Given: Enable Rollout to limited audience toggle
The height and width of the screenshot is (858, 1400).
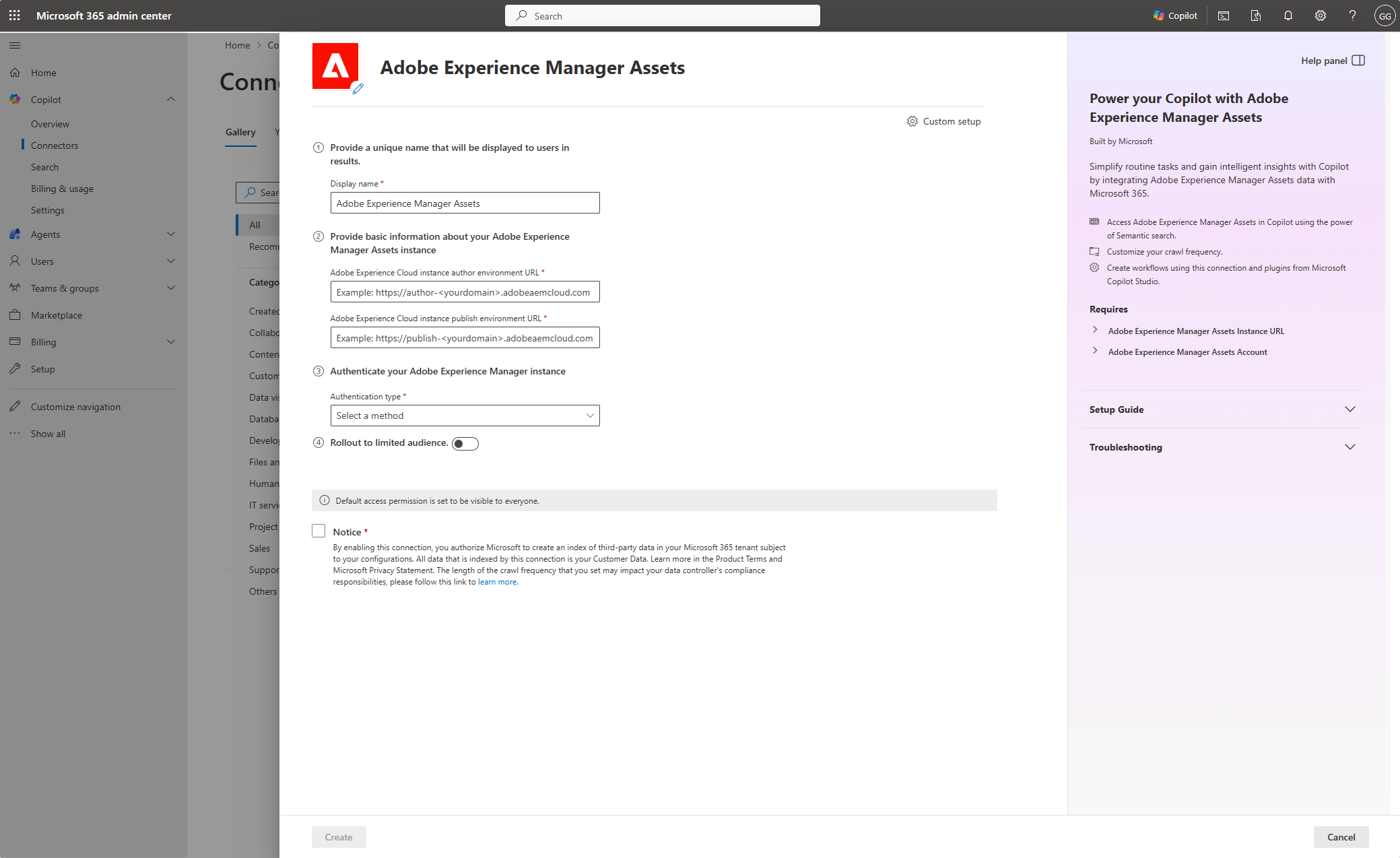Looking at the screenshot, I should pyautogui.click(x=465, y=443).
